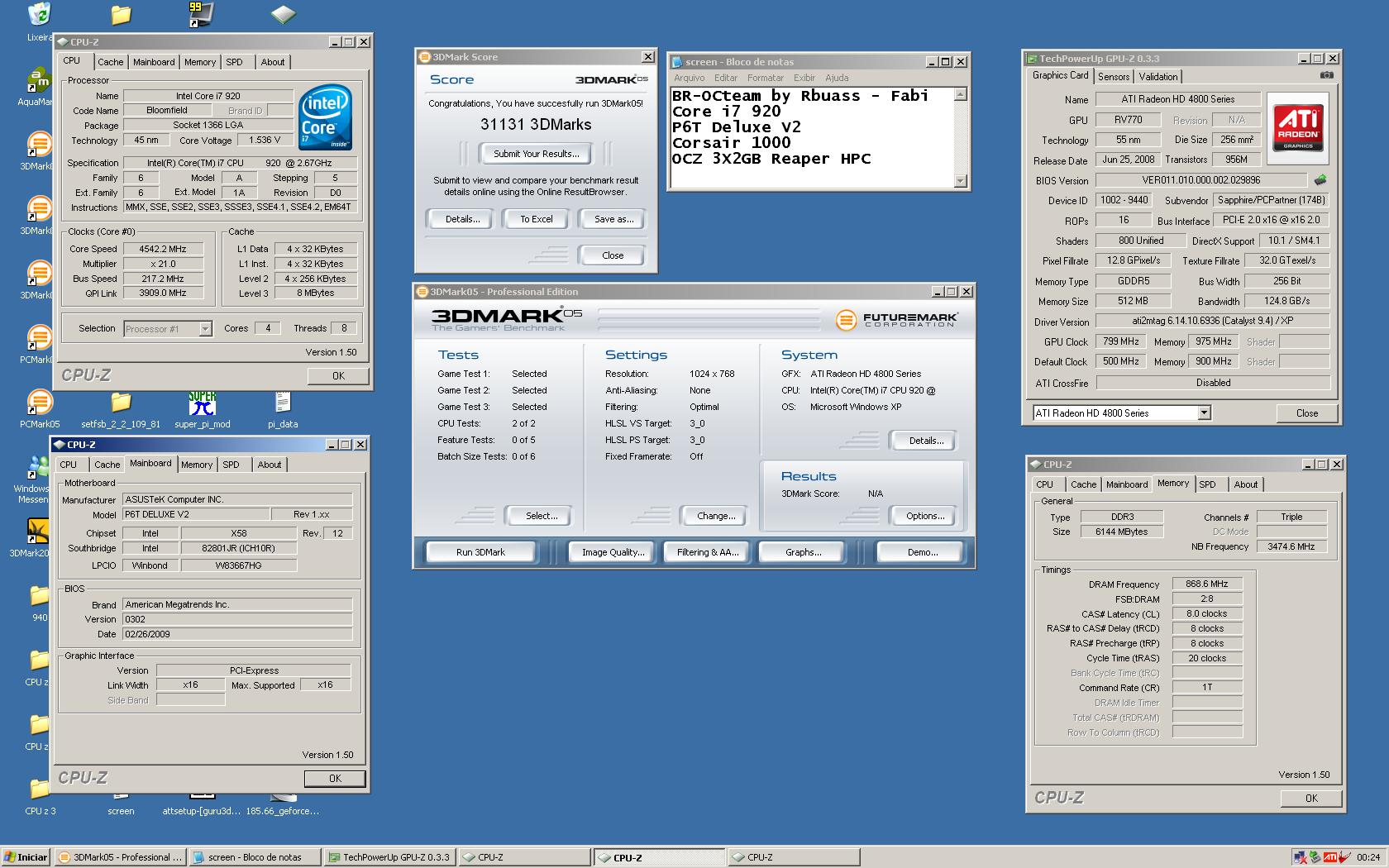
Task: Click the Save as... button in 3DMark Score
Action: [613, 219]
